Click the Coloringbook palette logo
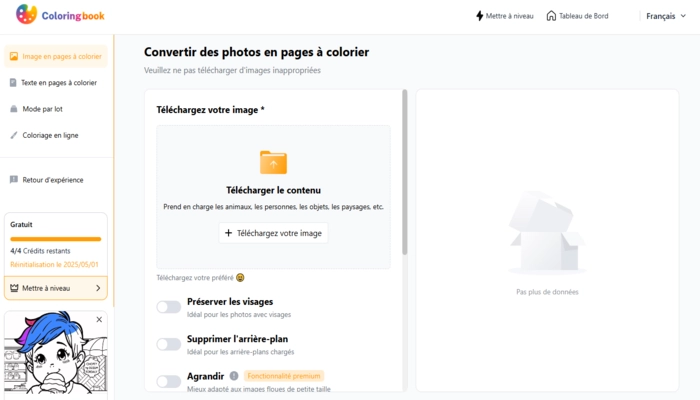700x400 pixels. coord(26,14)
